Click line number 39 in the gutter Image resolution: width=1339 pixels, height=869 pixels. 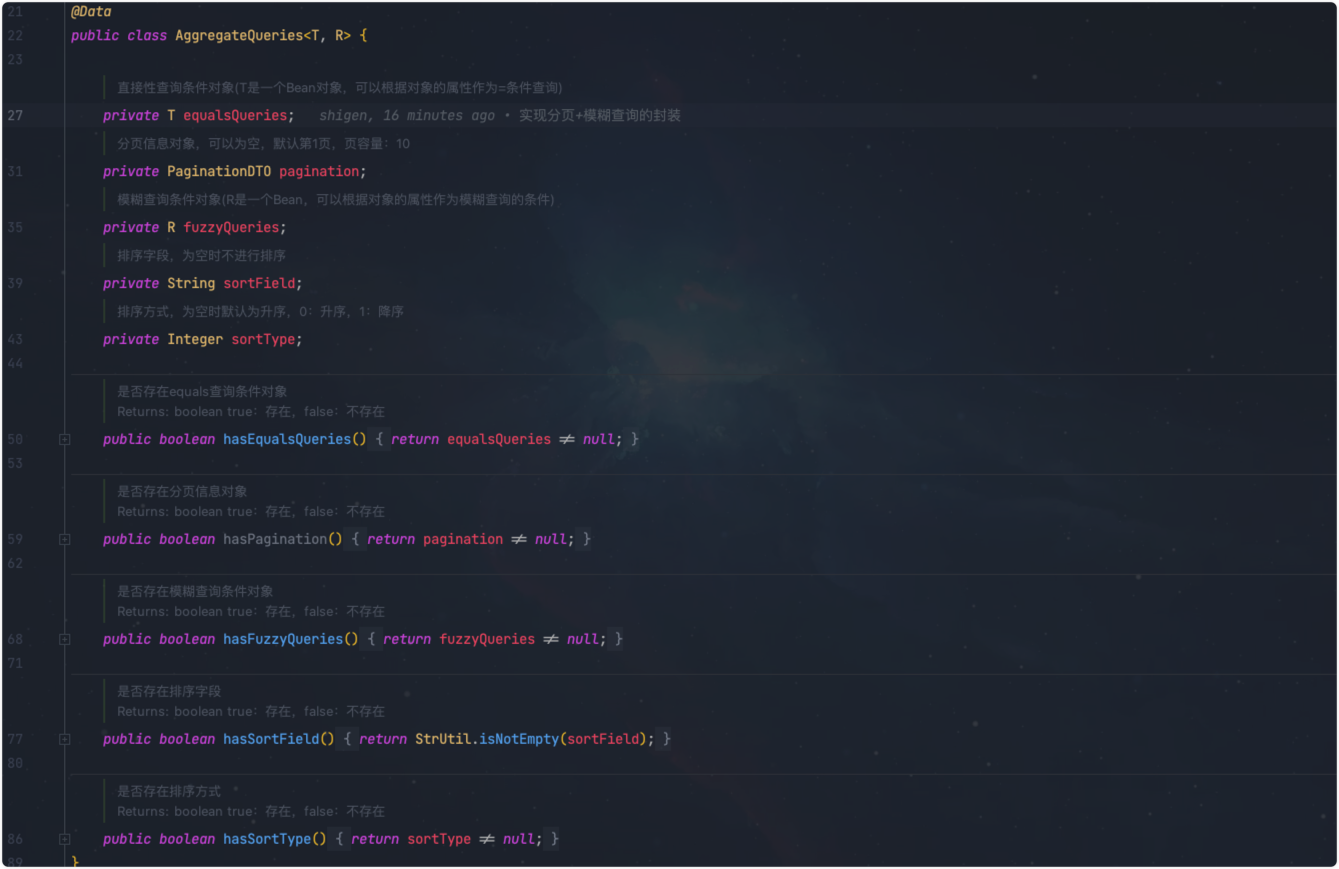14,284
